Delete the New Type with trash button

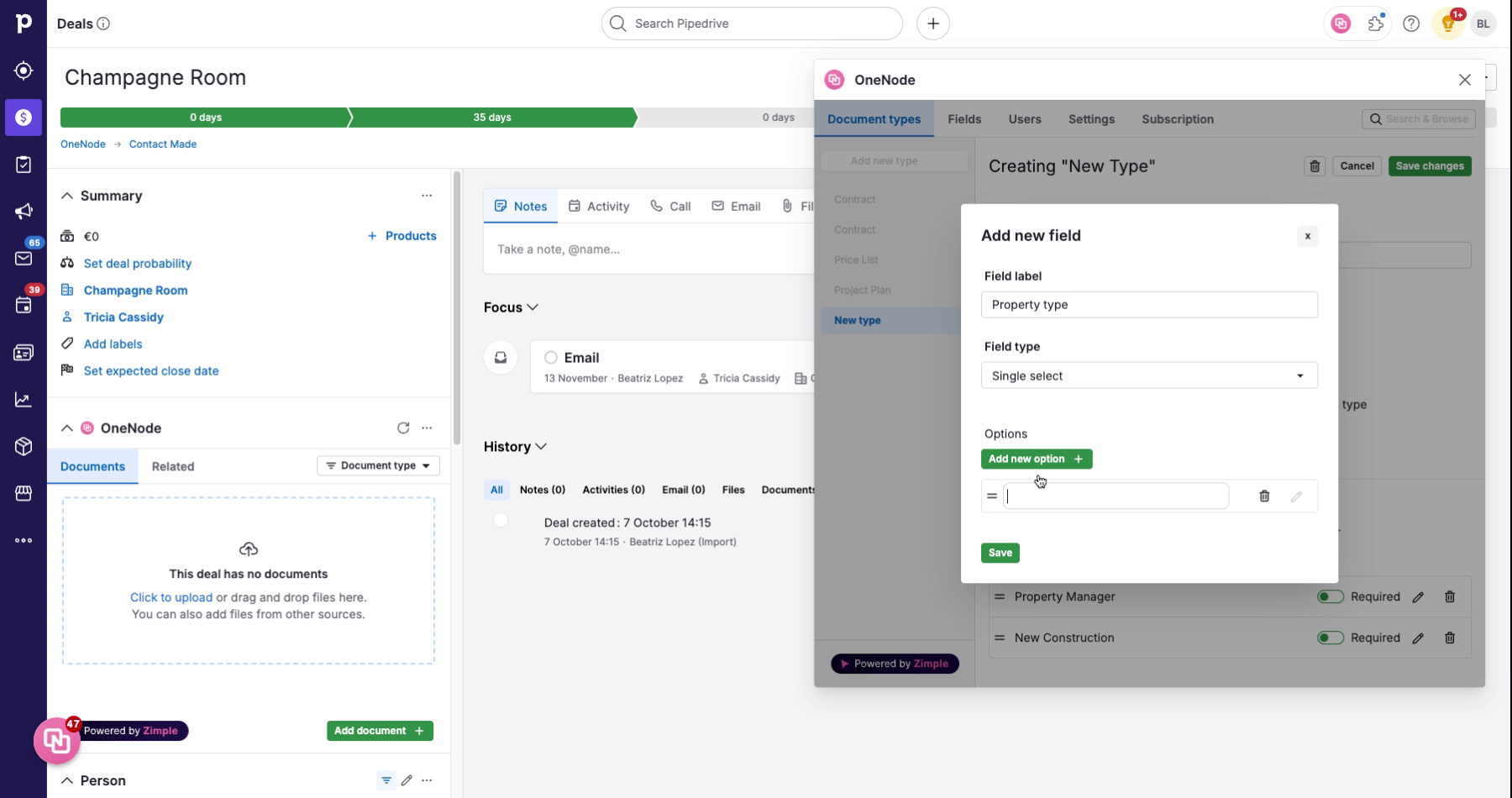[1315, 166]
